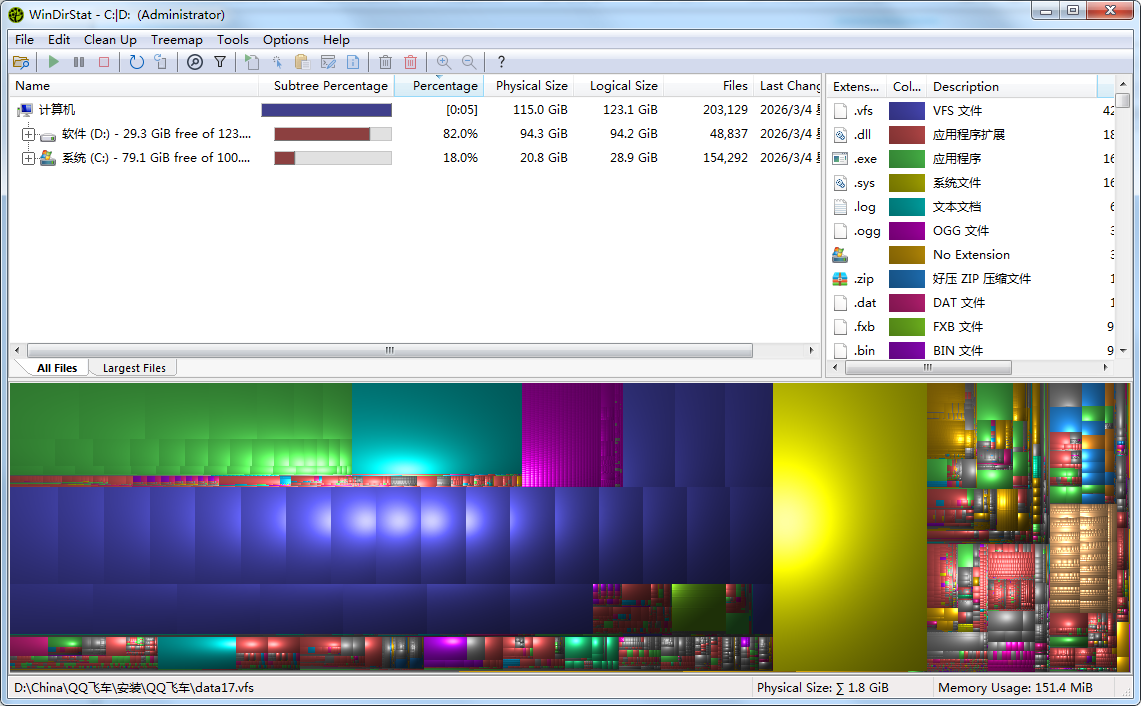Click the question mark help icon
Screen dimensions: 1141x706
[x=501, y=62]
